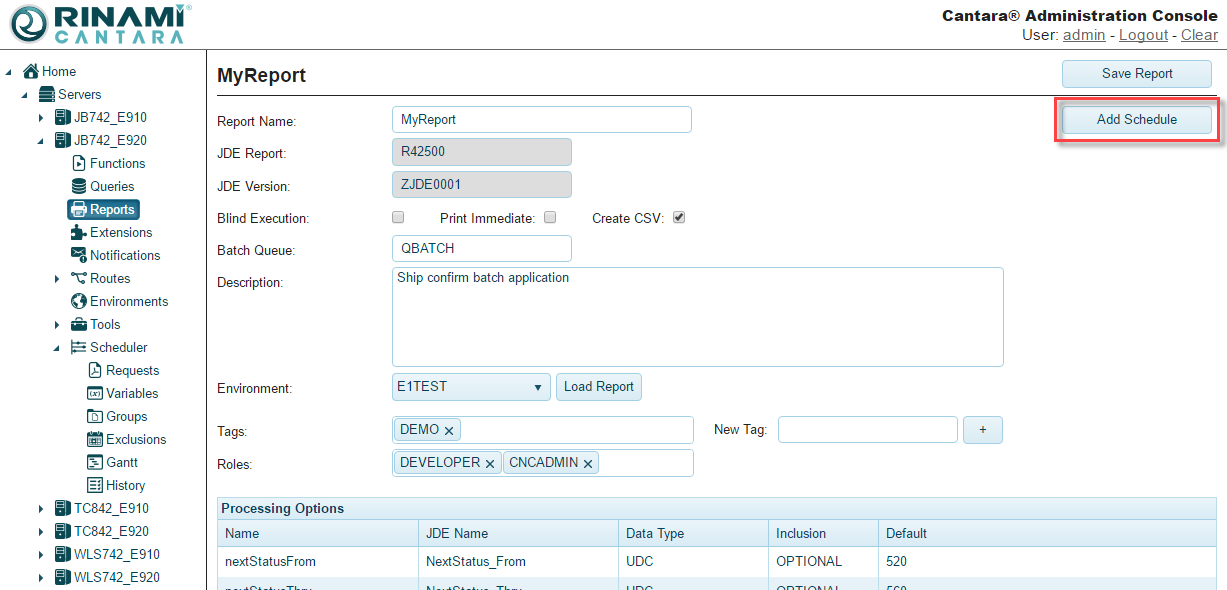1227x590 pixels.
Task: Expand the Routes tree node
Action: pyautogui.click(x=57, y=279)
